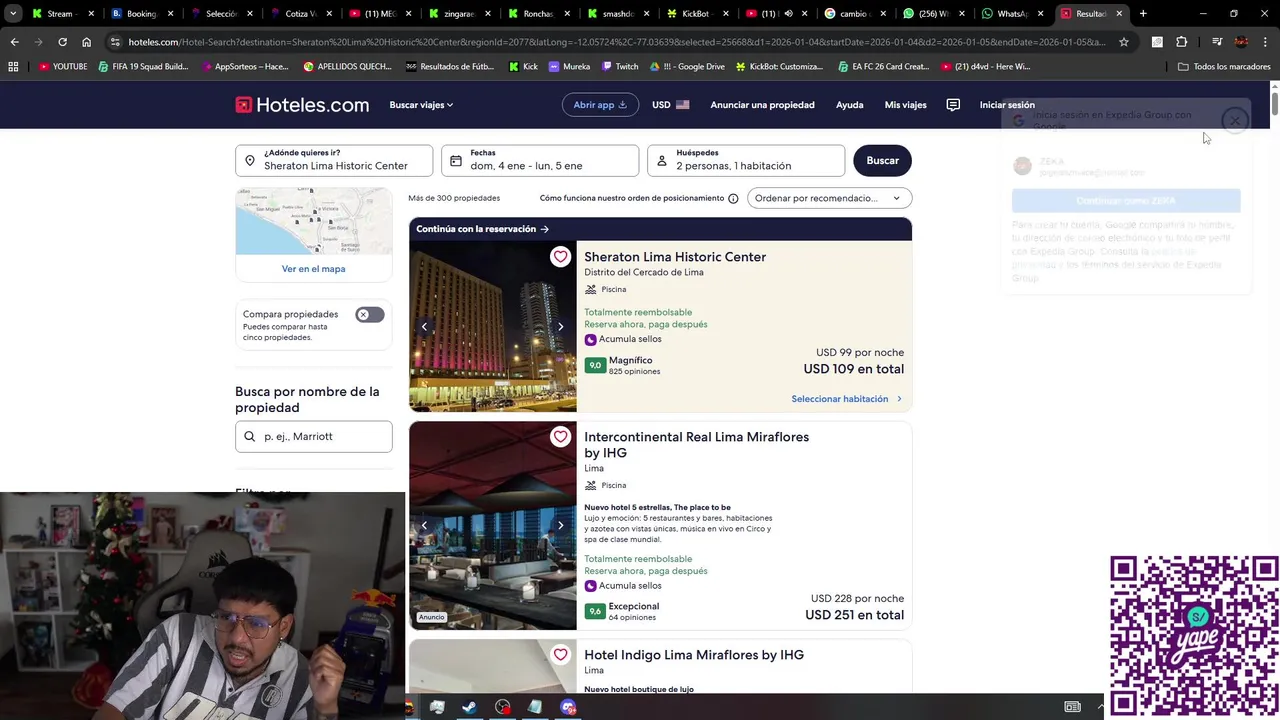The height and width of the screenshot is (720, 1280).
Task: Show next photo of Sheraton Lima
Action: point(560,327)
